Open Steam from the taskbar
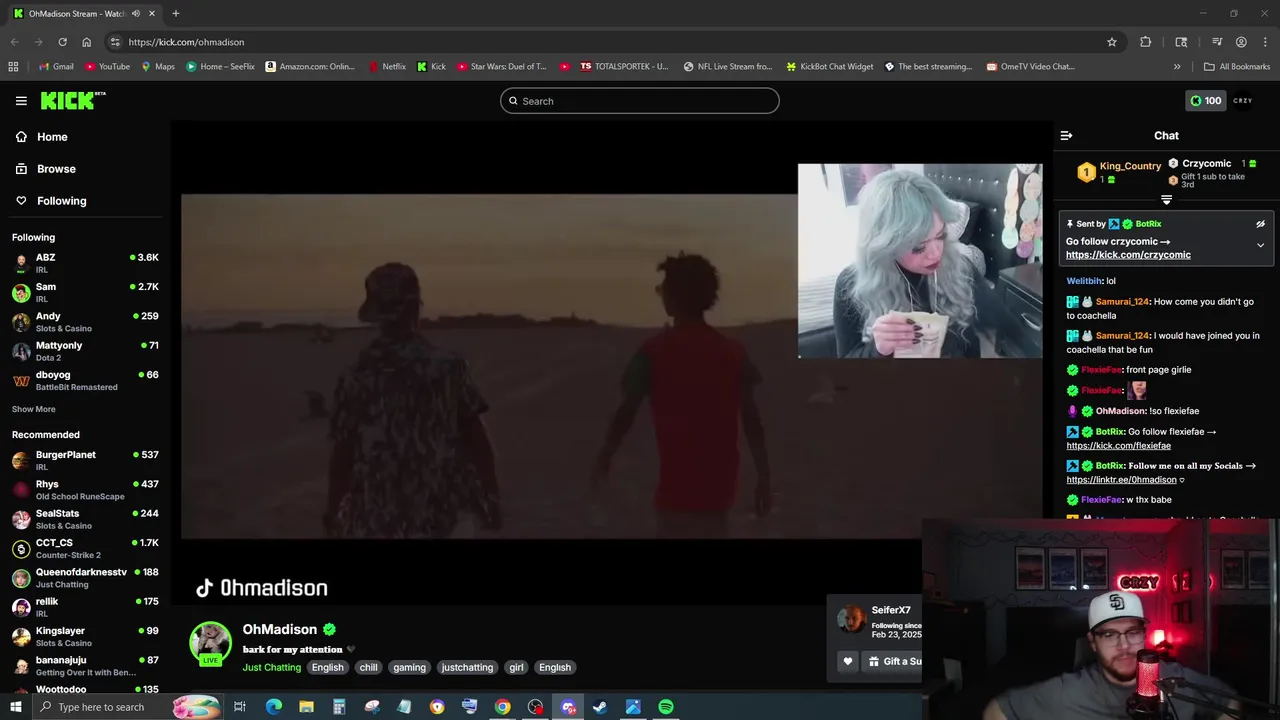Screen dimensions: 1280x720 point(600,707)
